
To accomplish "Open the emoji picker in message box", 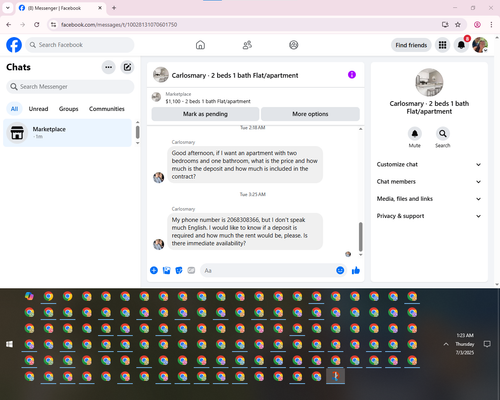I will pyautogui.click(x=340, y=270).
